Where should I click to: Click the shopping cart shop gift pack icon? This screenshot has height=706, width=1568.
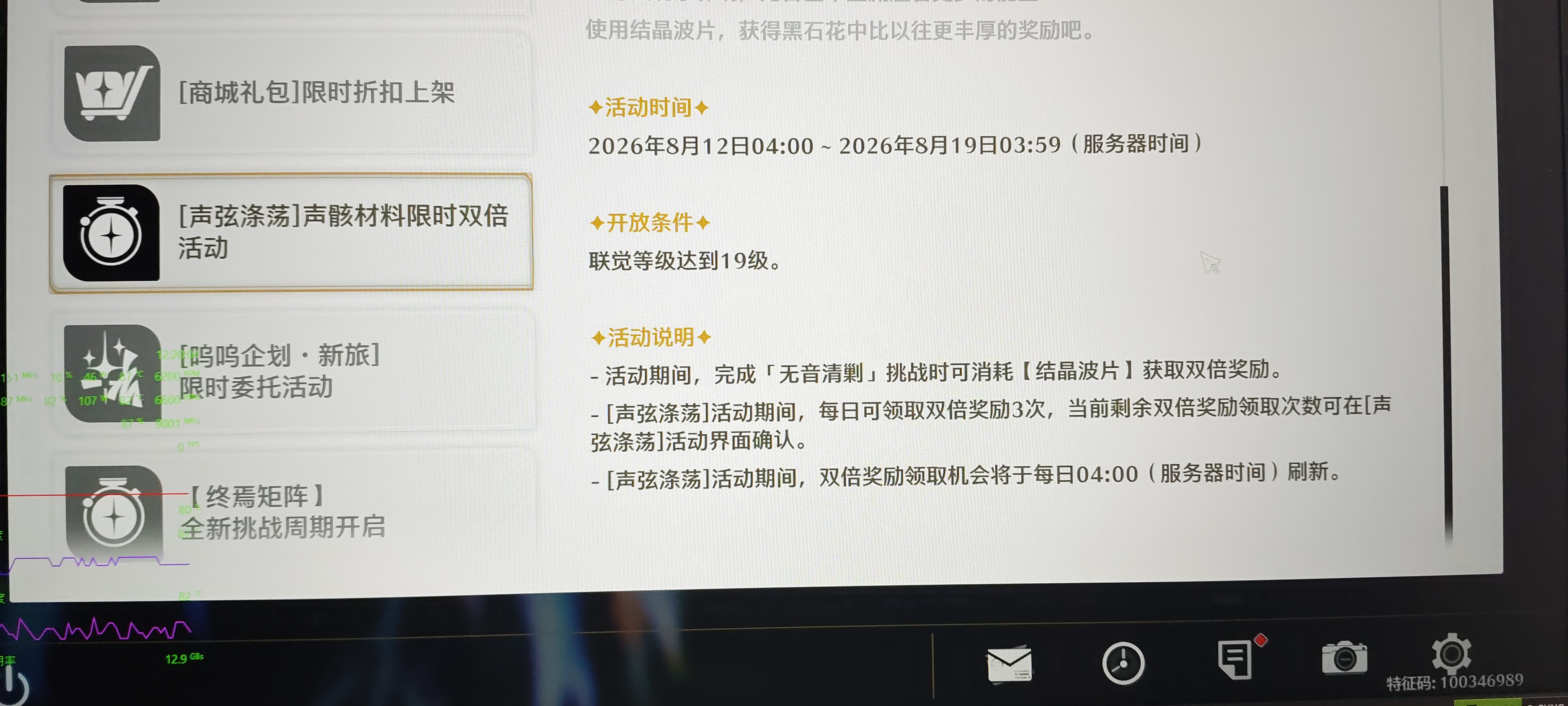[x=113, y=93]
